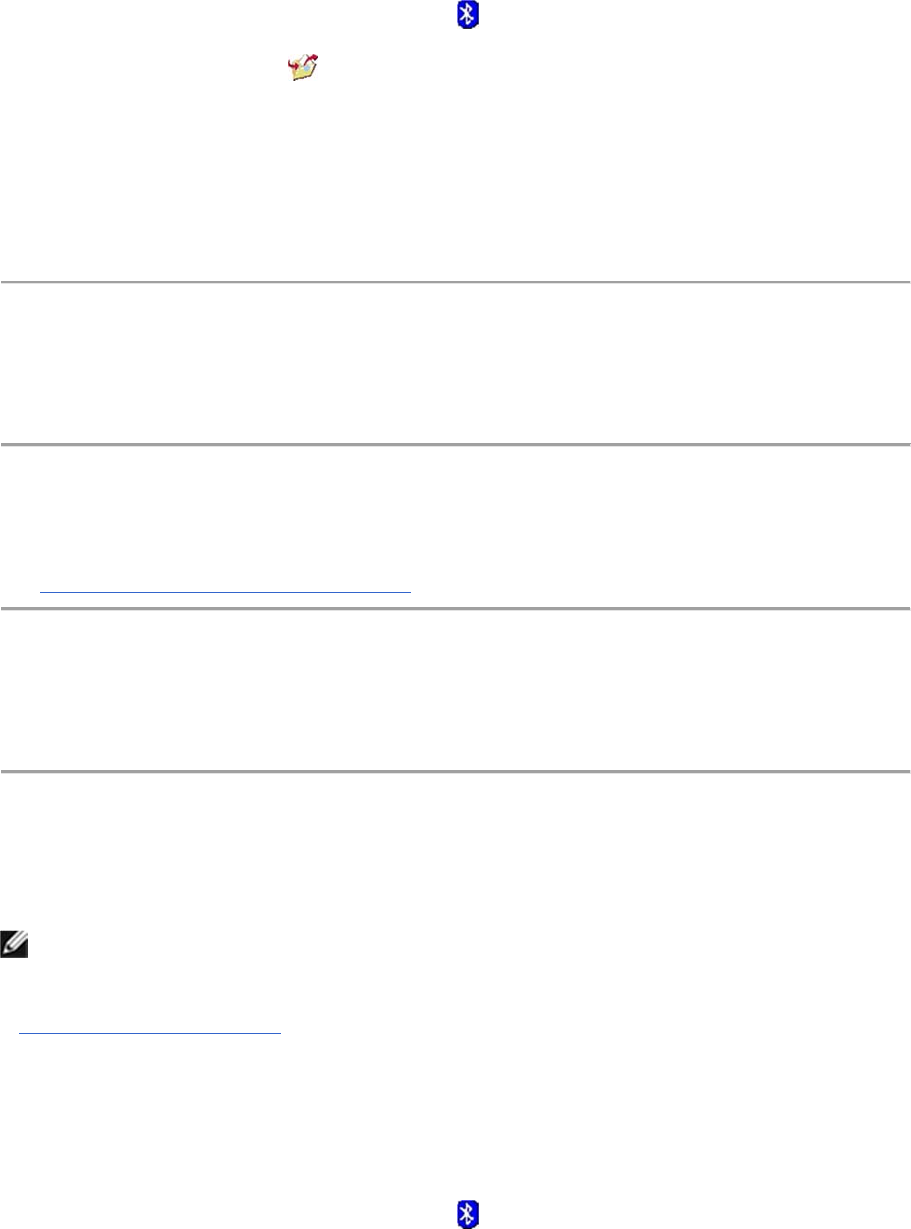Click the Bluetooth icon at page bottom
The width and height of the screenshot is (911, 1229).
point(467,1214)
